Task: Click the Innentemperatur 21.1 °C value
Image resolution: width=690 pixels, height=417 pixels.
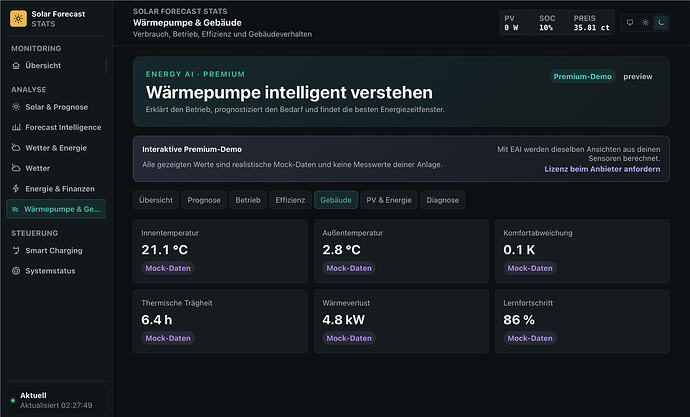Action: (x=165, y=250)
